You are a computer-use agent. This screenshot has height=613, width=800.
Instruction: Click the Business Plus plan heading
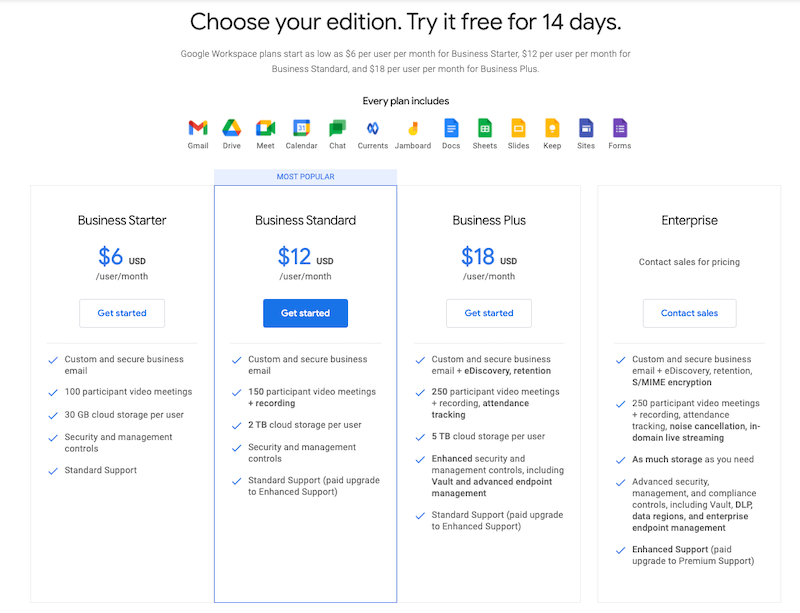(489, 220)
